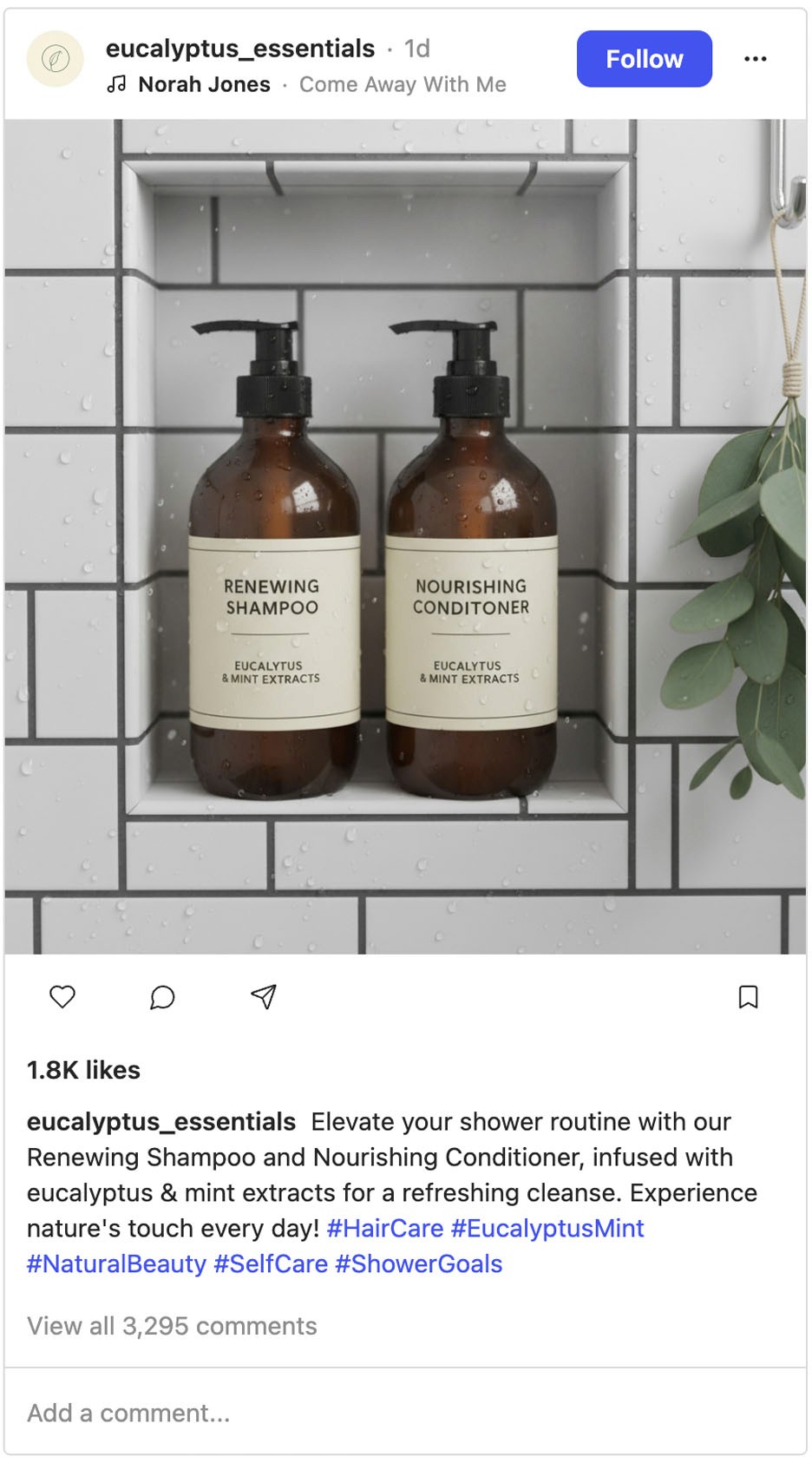View the 1.8K likes list

point(83,1070)
